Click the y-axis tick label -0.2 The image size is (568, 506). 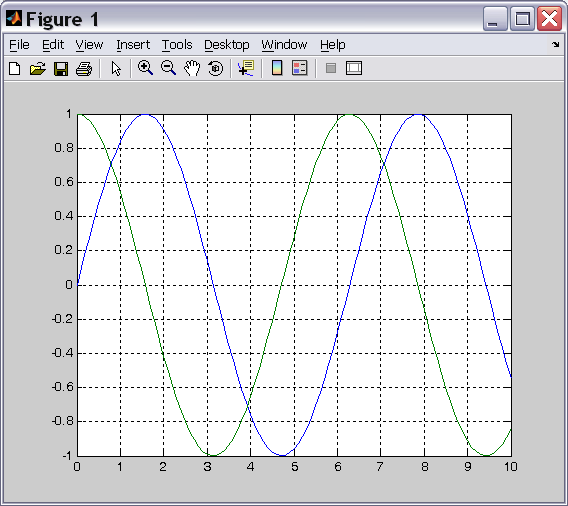[63, 319]
